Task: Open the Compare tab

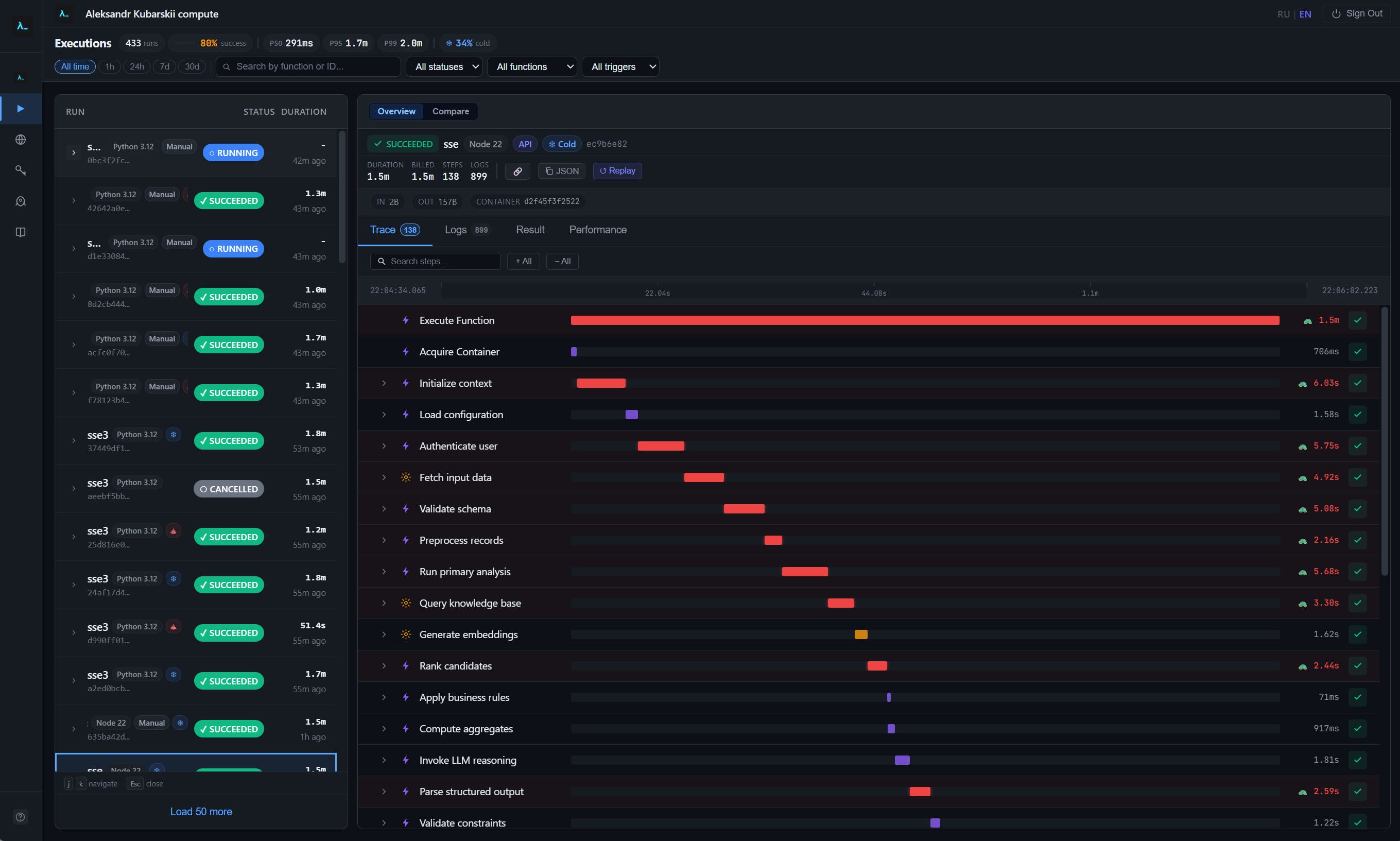Action: [451, 112]
